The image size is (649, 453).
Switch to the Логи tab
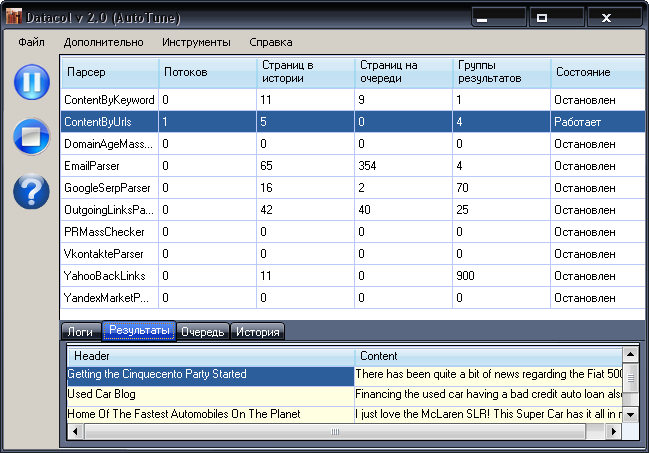point(79,332)
